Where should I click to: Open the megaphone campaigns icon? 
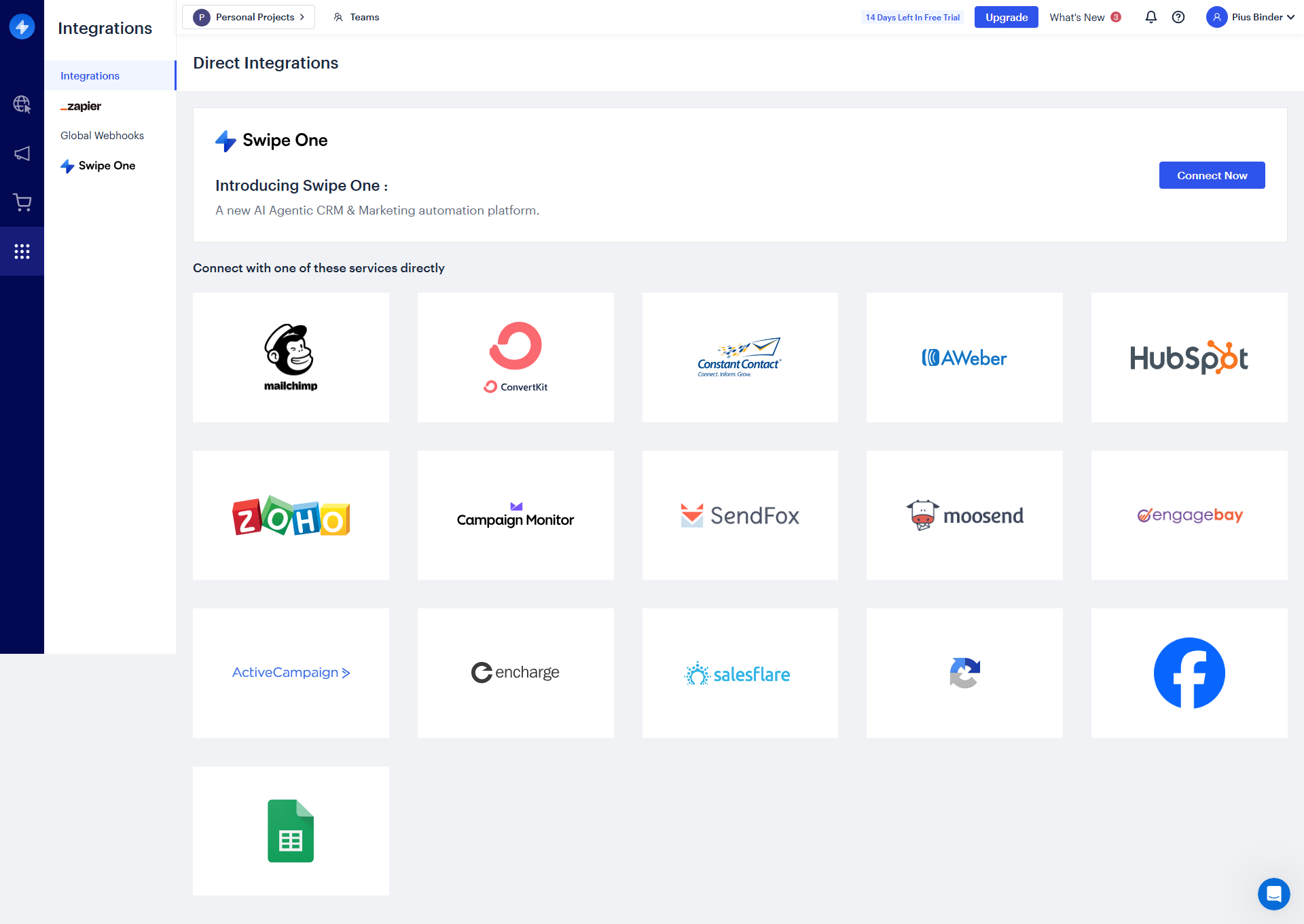point(22,153)
